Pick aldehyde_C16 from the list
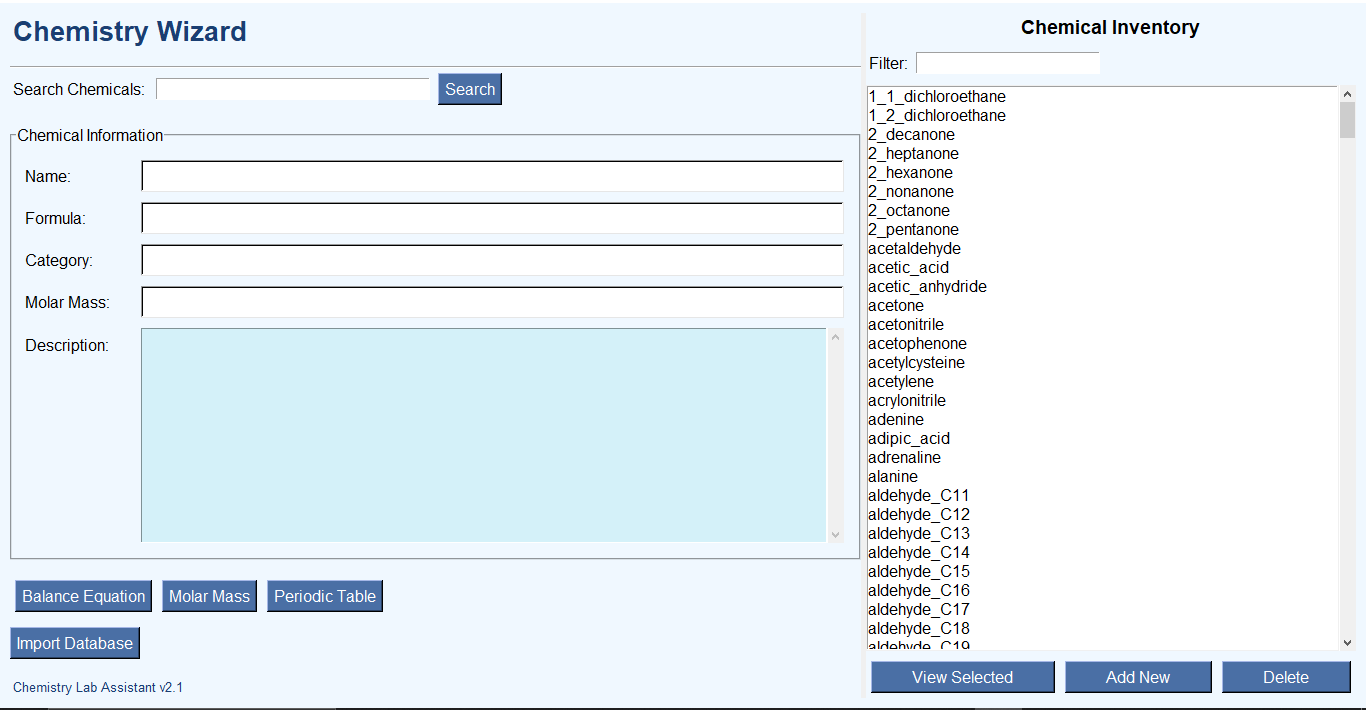The width and height of the screenshot is (1366, 710). (x=1103, y=591)
